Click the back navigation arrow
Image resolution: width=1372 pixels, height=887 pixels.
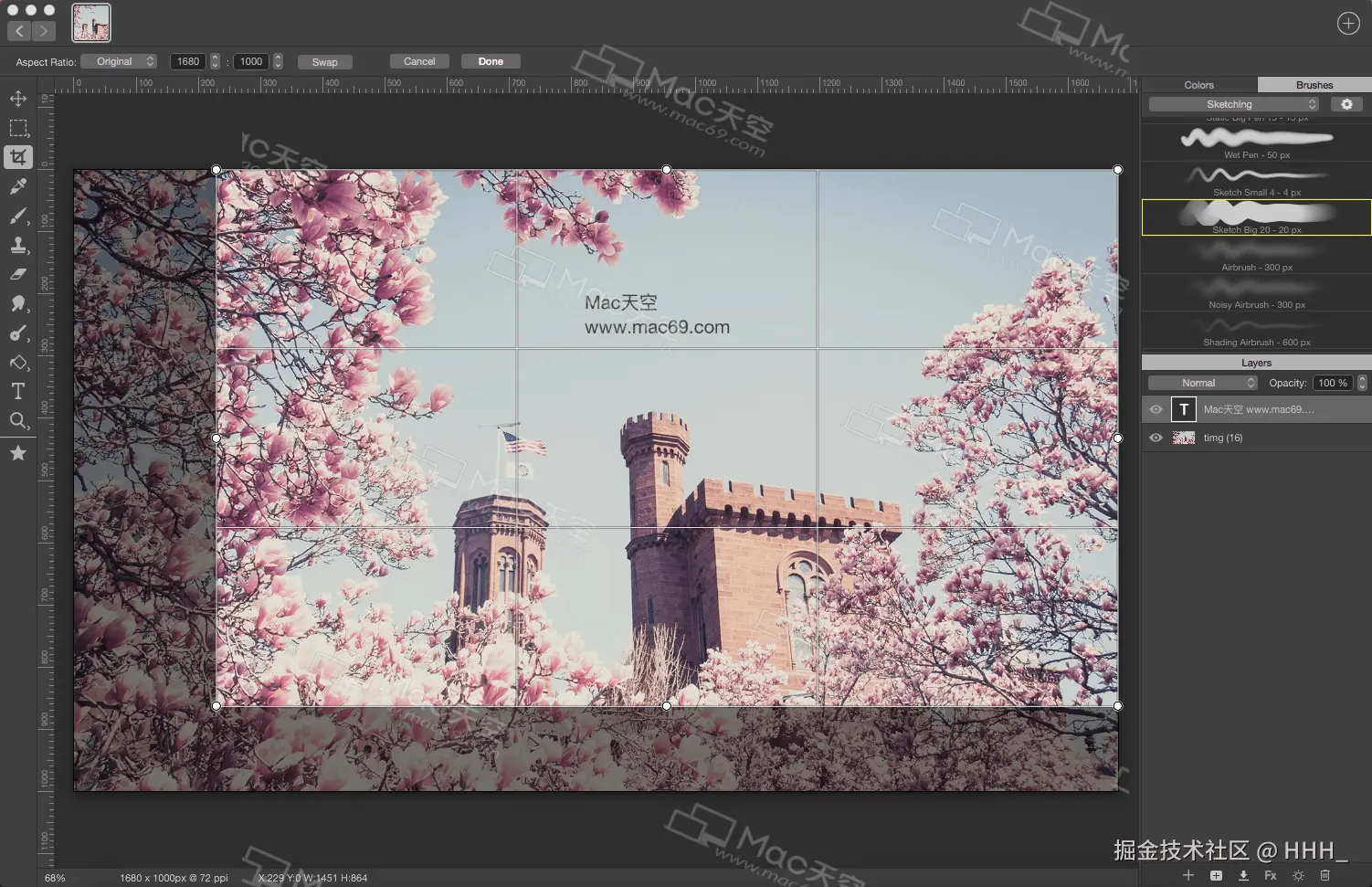point(19,31)
